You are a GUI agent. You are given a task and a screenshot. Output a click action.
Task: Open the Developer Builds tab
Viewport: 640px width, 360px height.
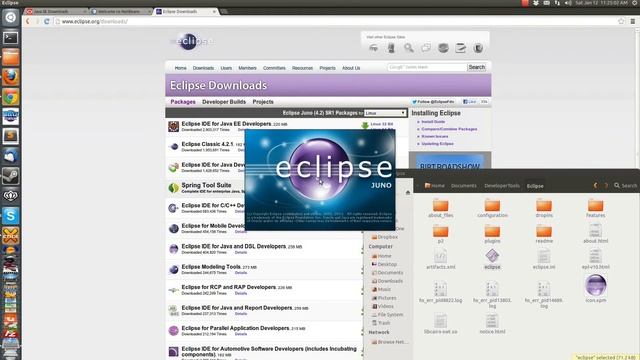(224, 102)
